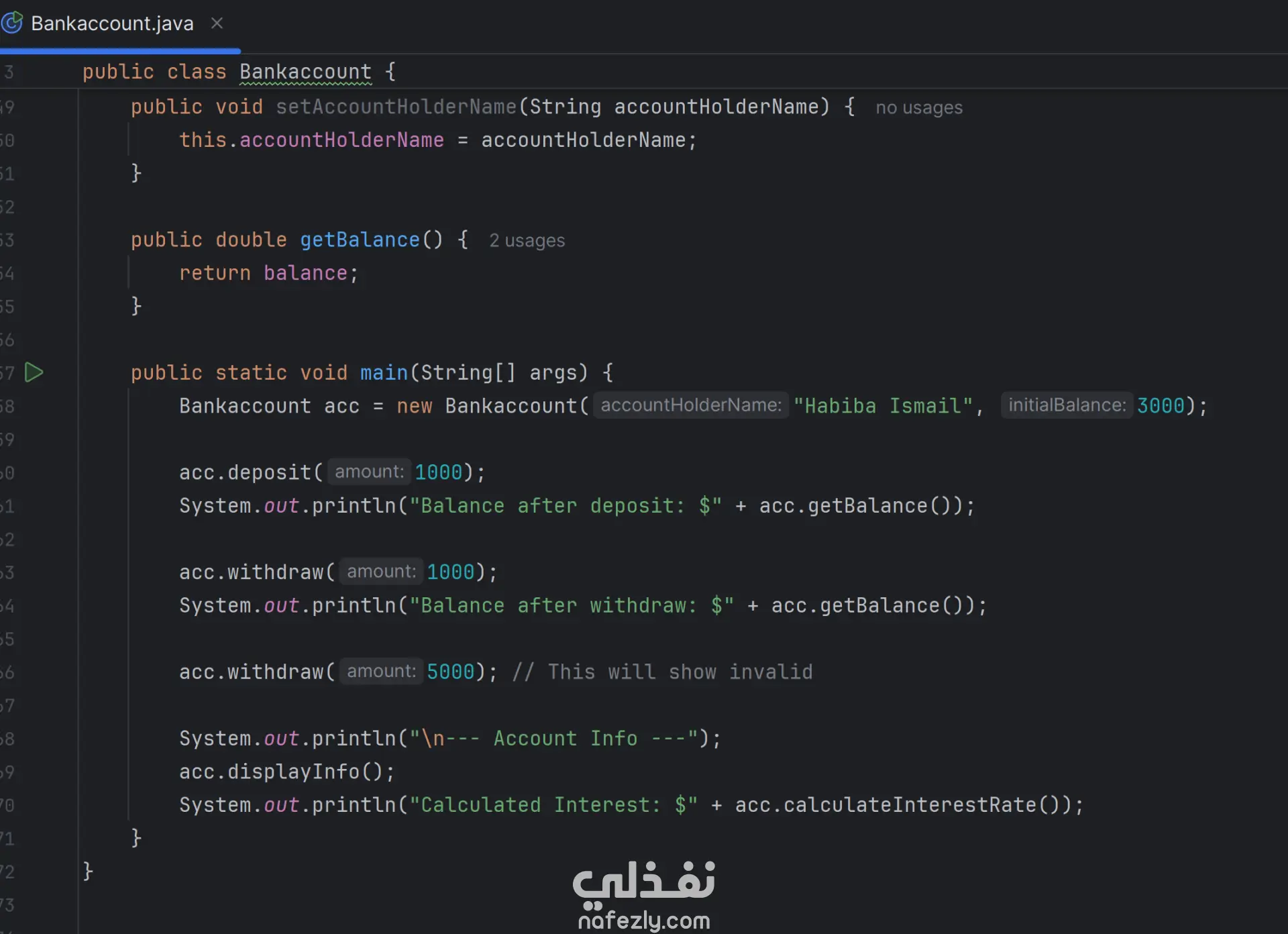Viewport: 1288px width, 934px height.
Task: Click the Java class icon on the tab
Action: coord(12,23)
